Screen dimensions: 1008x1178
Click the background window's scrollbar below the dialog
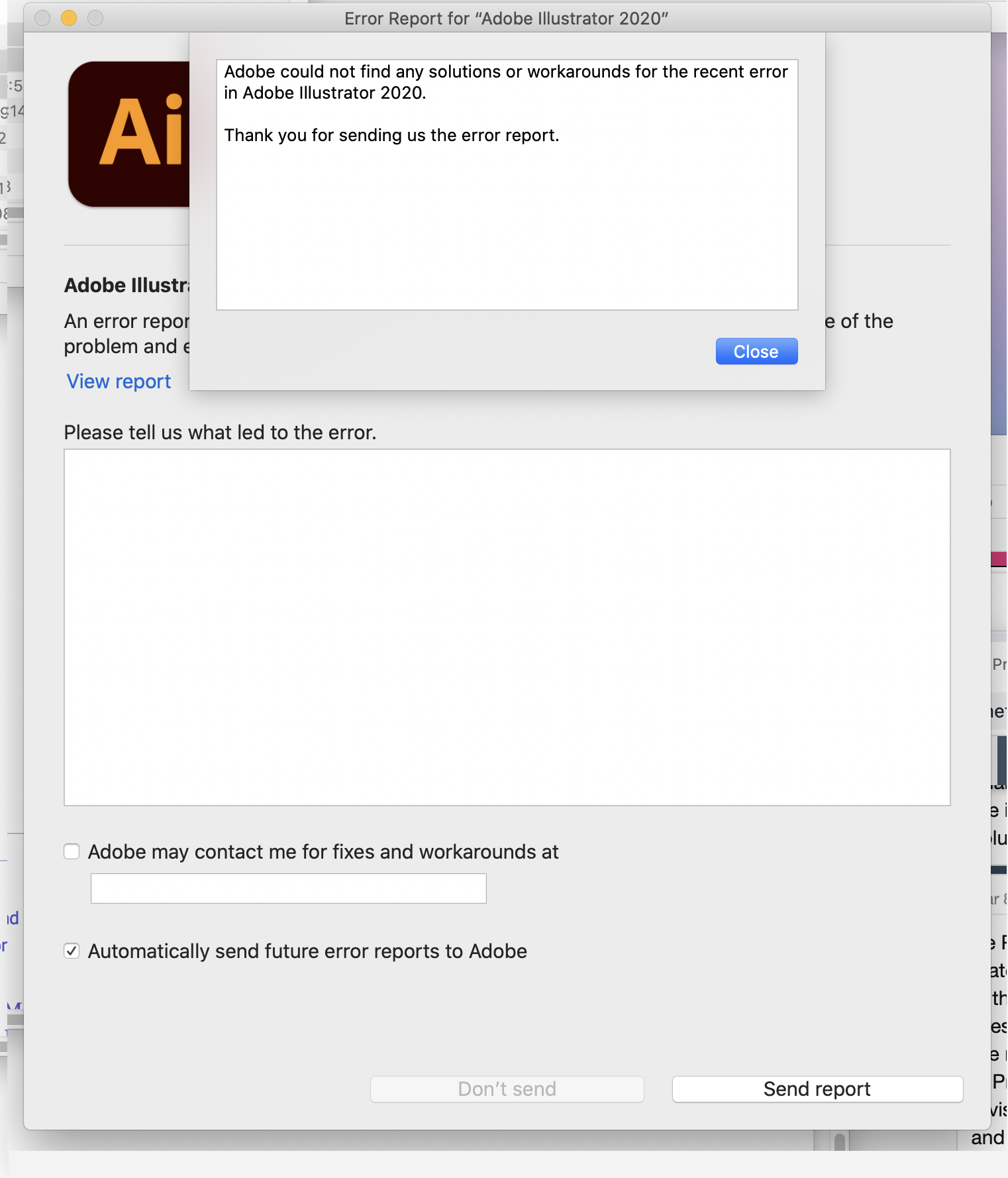tap(840, 1142)
